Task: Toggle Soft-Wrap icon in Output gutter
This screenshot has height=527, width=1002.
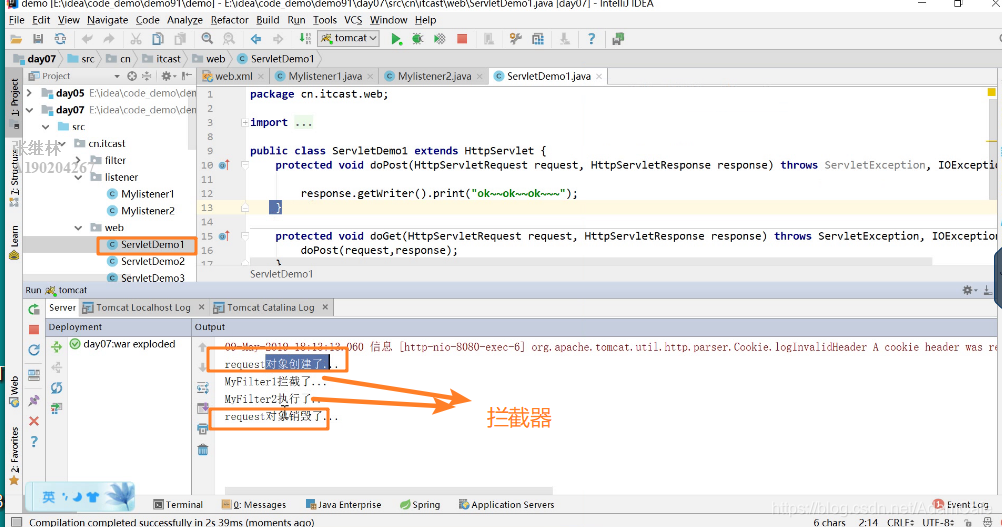Action: [x=203, y=388]
